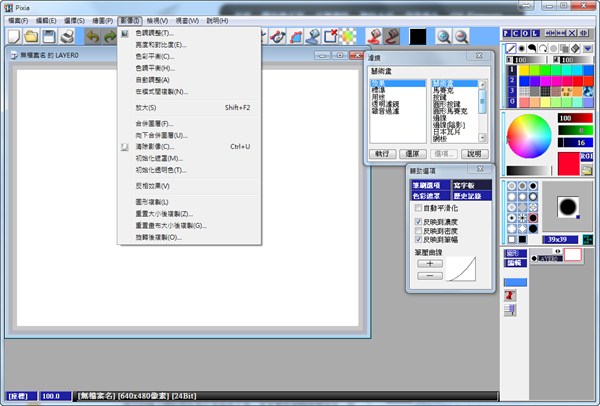
Task: Click the L panel toggle button
Action: click(x=535, y=33)
